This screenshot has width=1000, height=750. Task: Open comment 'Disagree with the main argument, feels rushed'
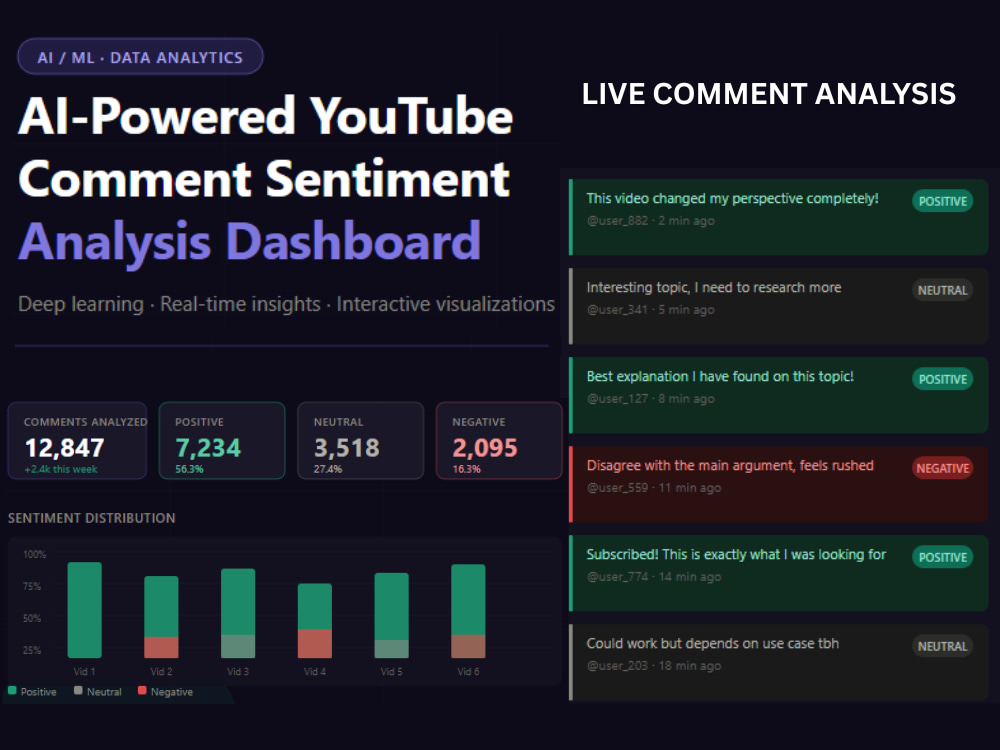778,484
